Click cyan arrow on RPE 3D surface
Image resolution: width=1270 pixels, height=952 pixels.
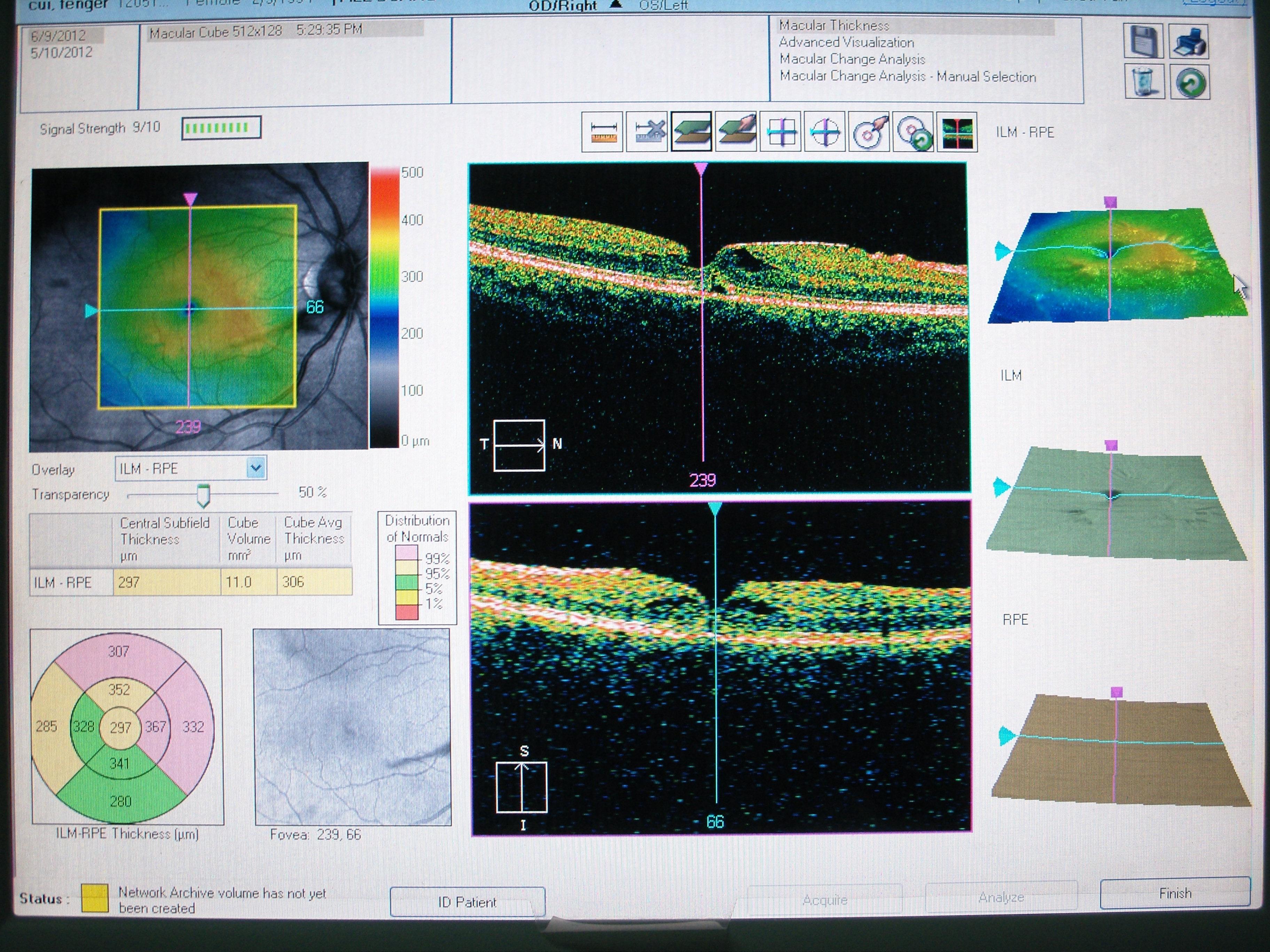[1006, 736]
